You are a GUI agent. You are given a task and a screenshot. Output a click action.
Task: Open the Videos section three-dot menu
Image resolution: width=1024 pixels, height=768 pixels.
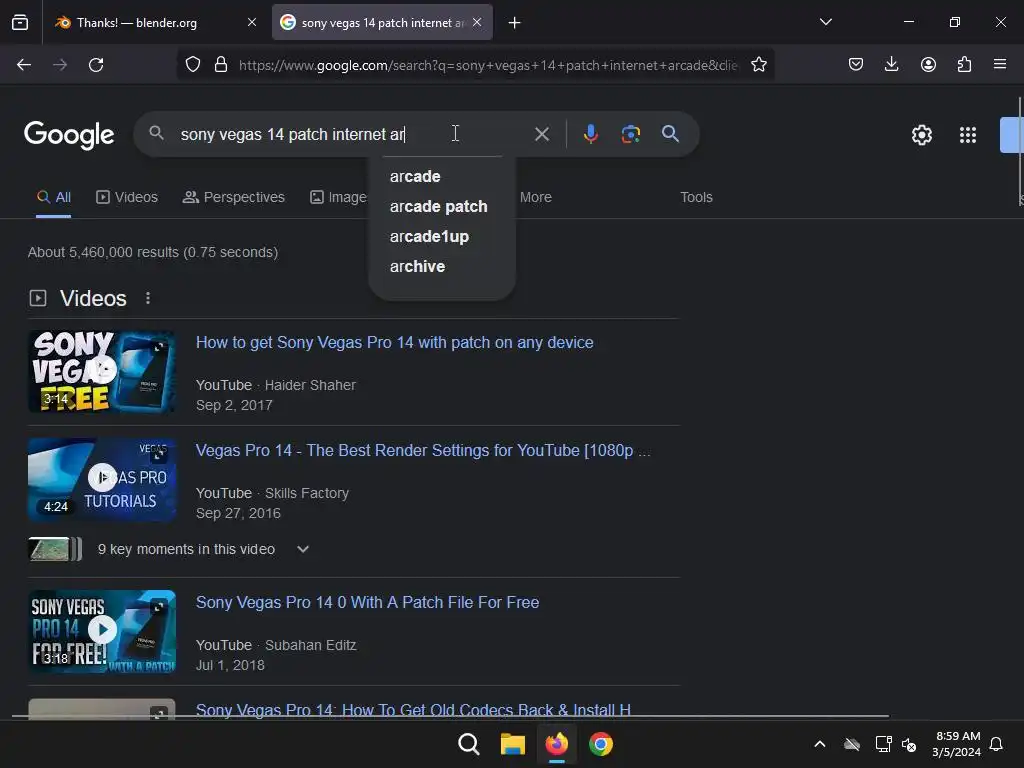[148, 298]
